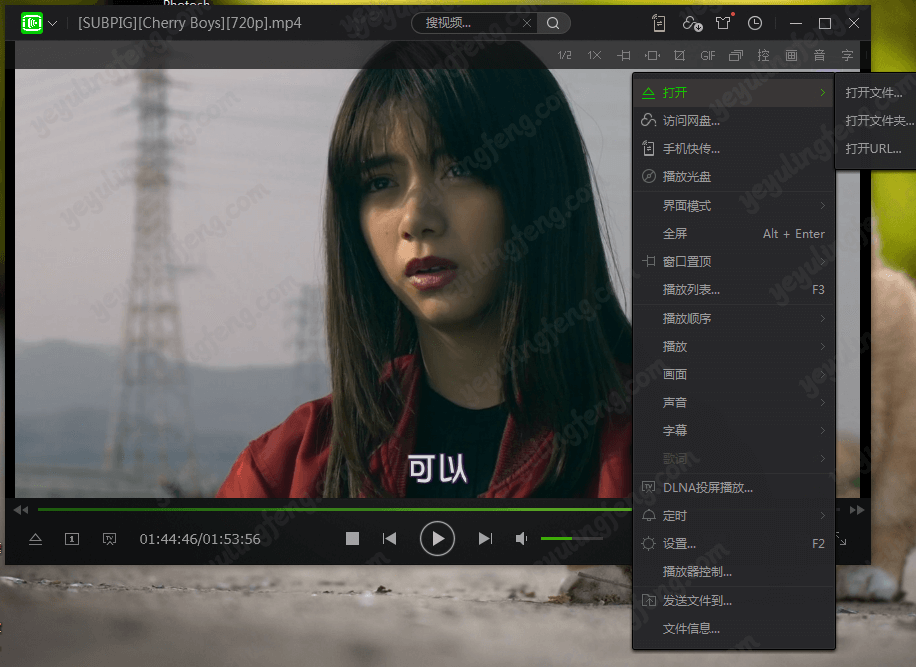Image resolution: width=916 pixels, height=667 pixels.
Task: Click the DLNA cast icon in control bar
Action: 109,539
